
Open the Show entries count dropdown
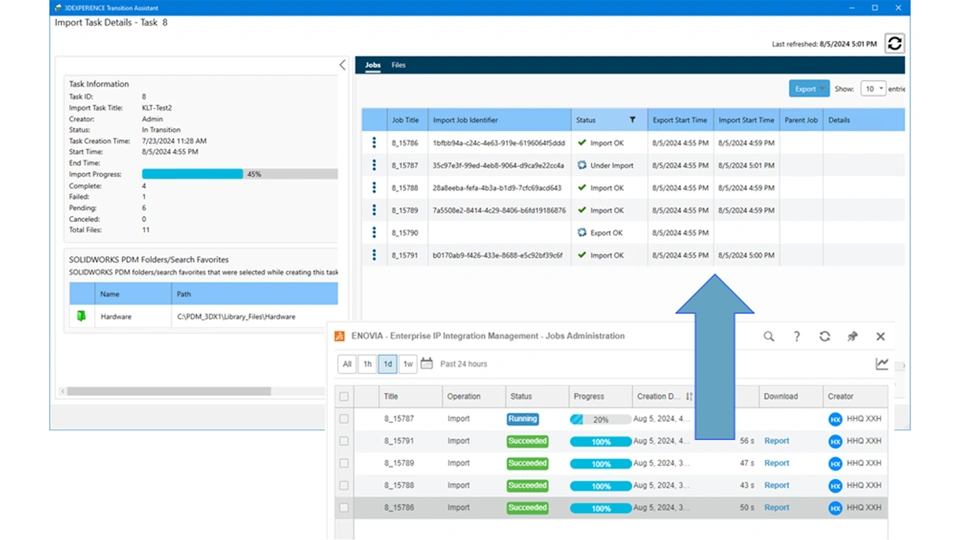pos(873,89)
